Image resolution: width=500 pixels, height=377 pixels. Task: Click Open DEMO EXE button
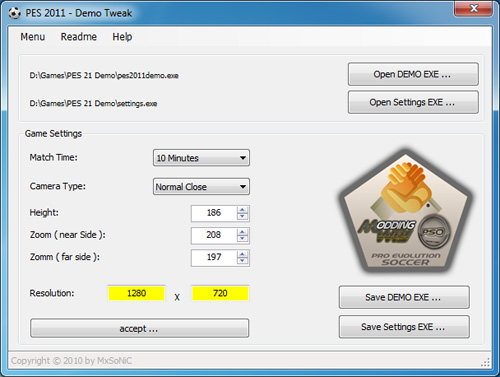point(413,74)
